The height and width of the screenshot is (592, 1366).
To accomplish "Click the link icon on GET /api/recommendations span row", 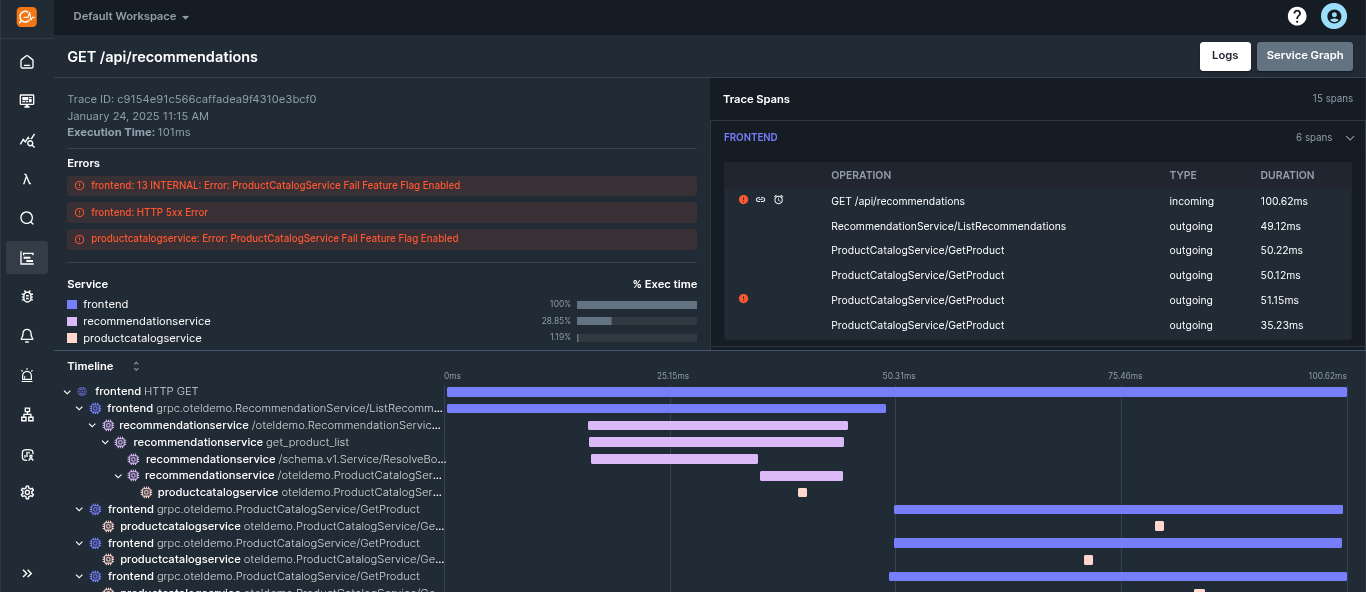I will [x=760, y=200].
